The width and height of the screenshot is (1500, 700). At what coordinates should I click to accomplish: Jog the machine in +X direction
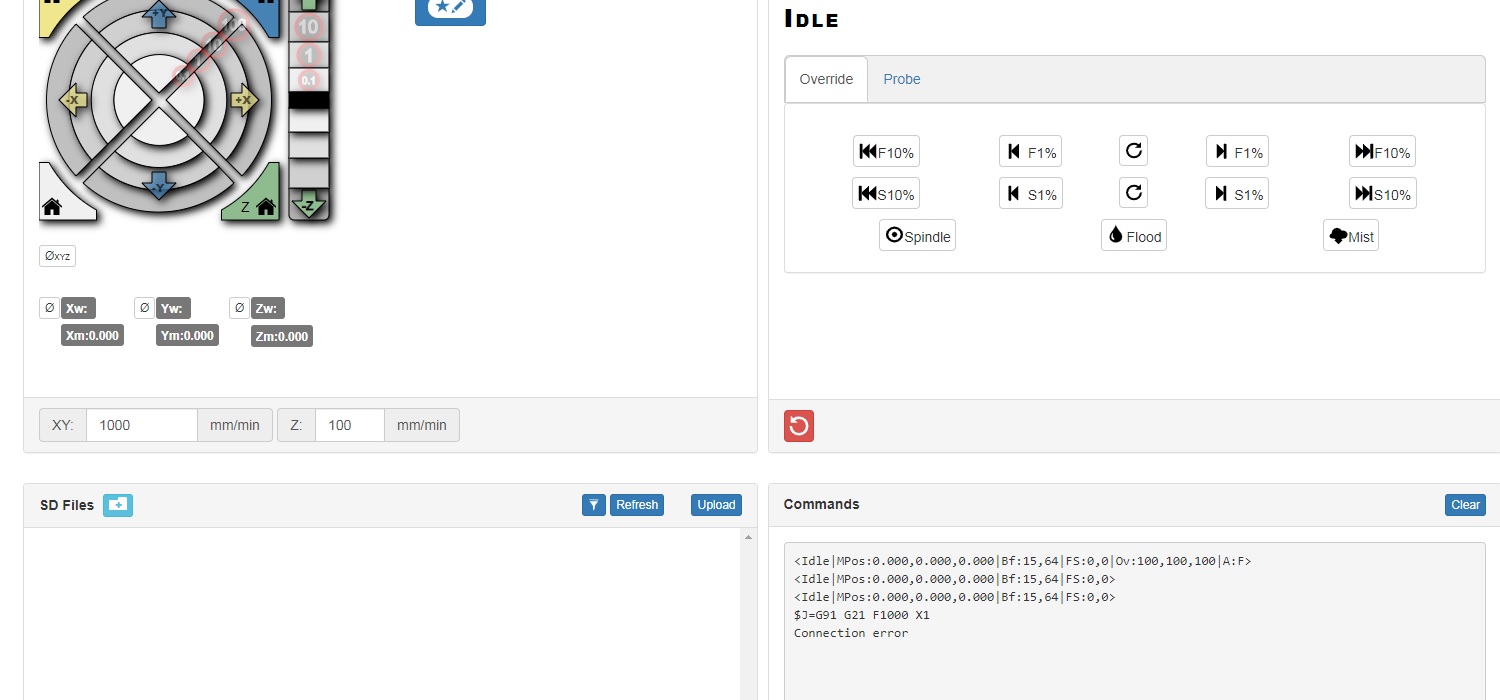point(244,100)
